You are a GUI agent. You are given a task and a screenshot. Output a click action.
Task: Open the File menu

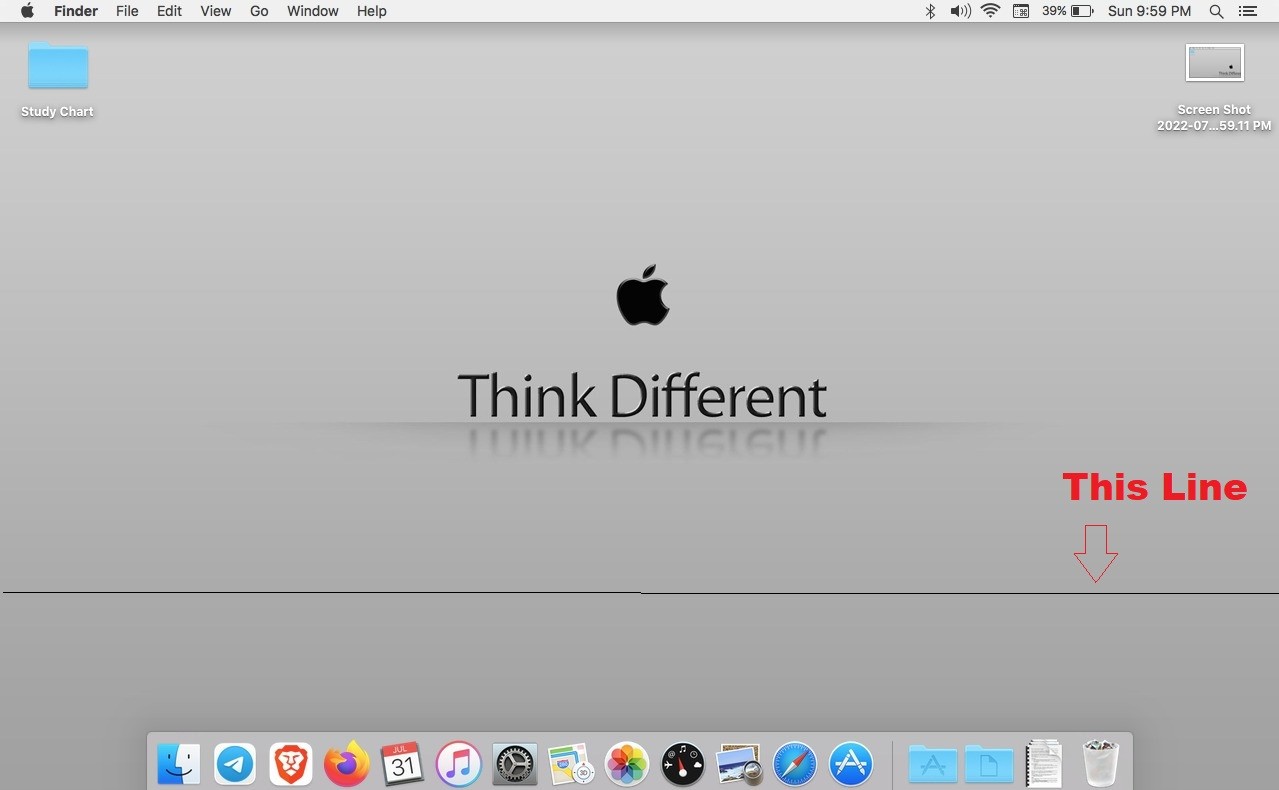127,11
